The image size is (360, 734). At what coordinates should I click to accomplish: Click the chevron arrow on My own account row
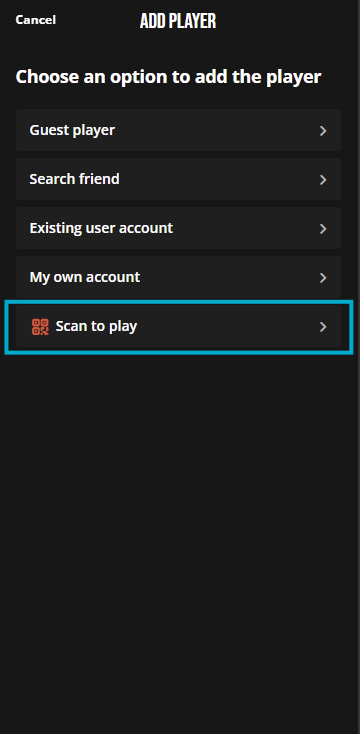coord(323,278)
